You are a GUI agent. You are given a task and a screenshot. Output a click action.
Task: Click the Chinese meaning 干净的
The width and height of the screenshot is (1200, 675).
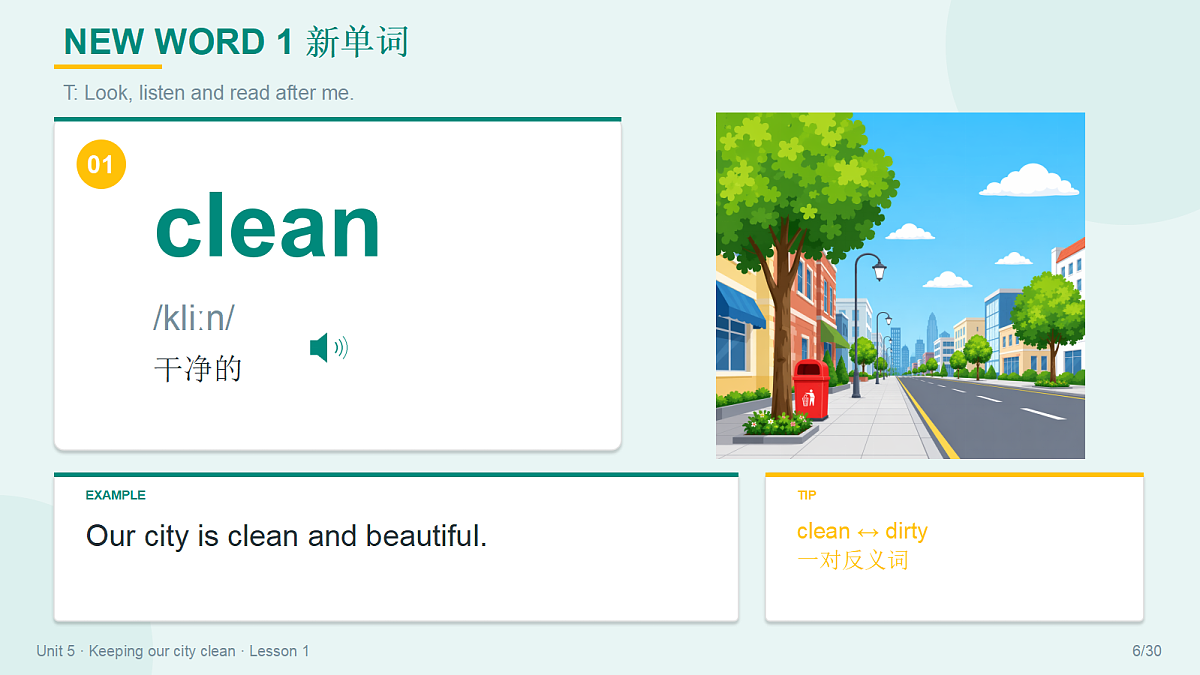tap(198, 368)
